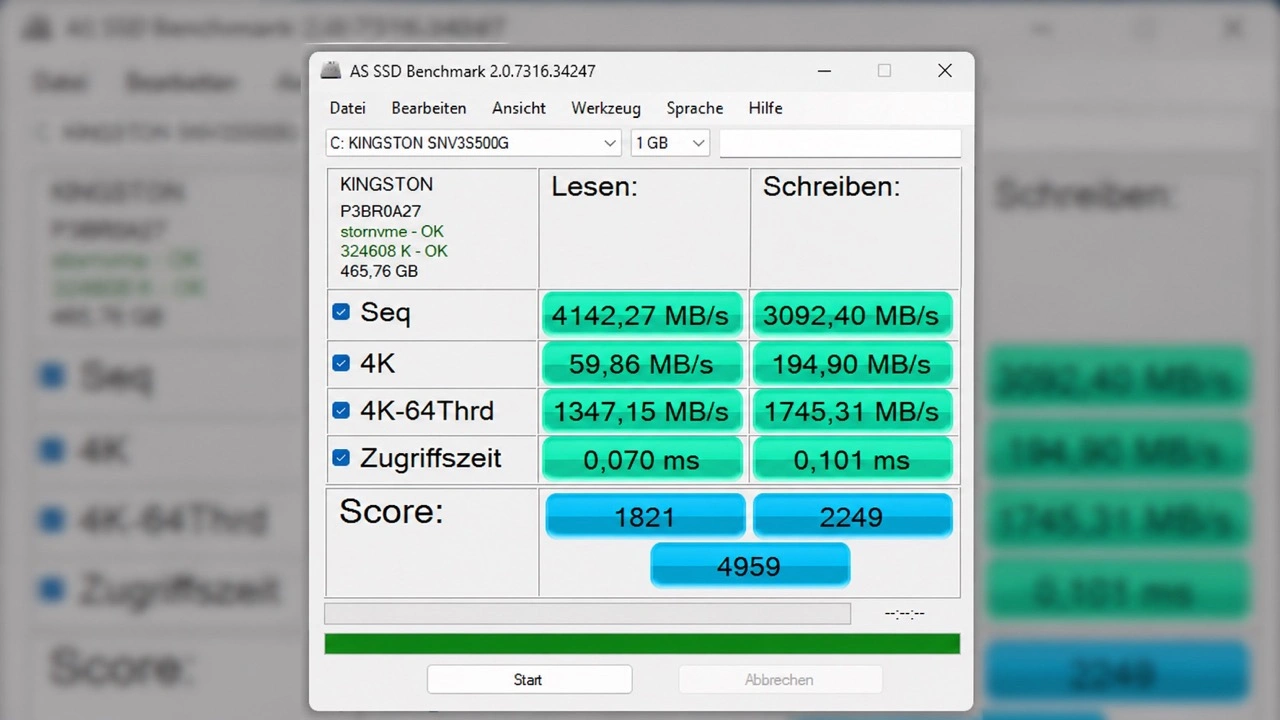Click the empty text field beside 1 GB
This screenshot has width=1280, height=720.
pos(840,143)
